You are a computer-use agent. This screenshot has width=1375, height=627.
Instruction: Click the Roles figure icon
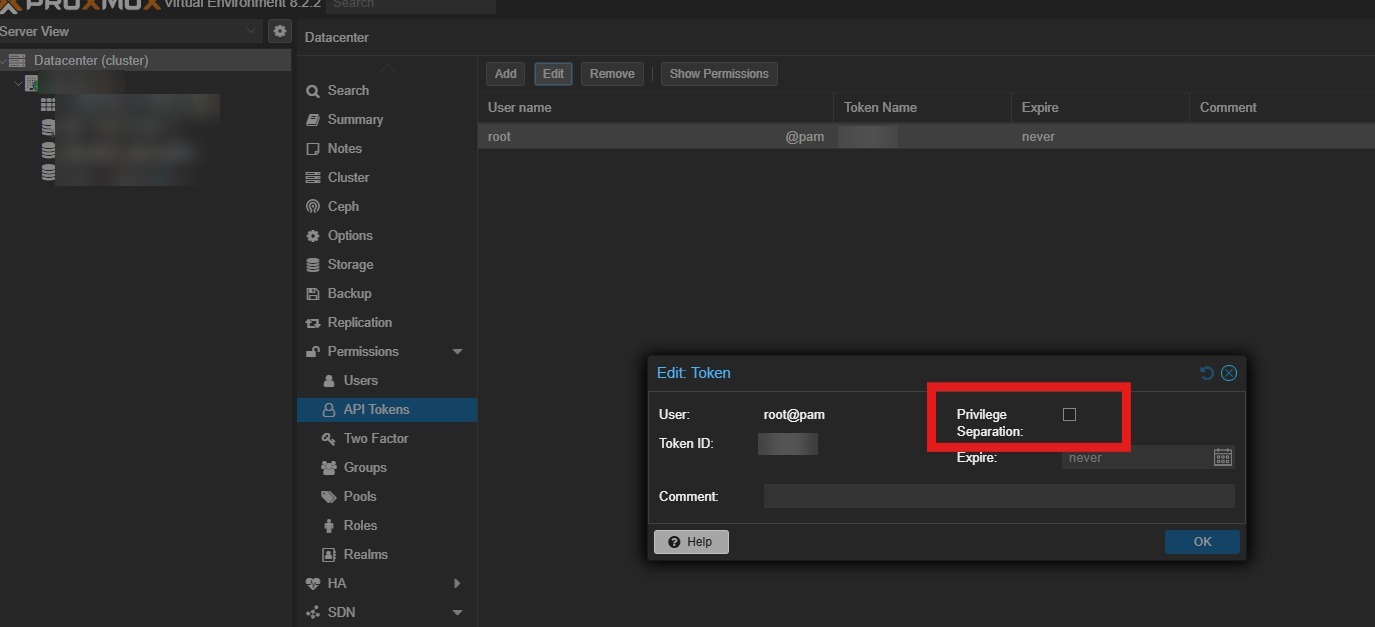click(x=328, y=525)
